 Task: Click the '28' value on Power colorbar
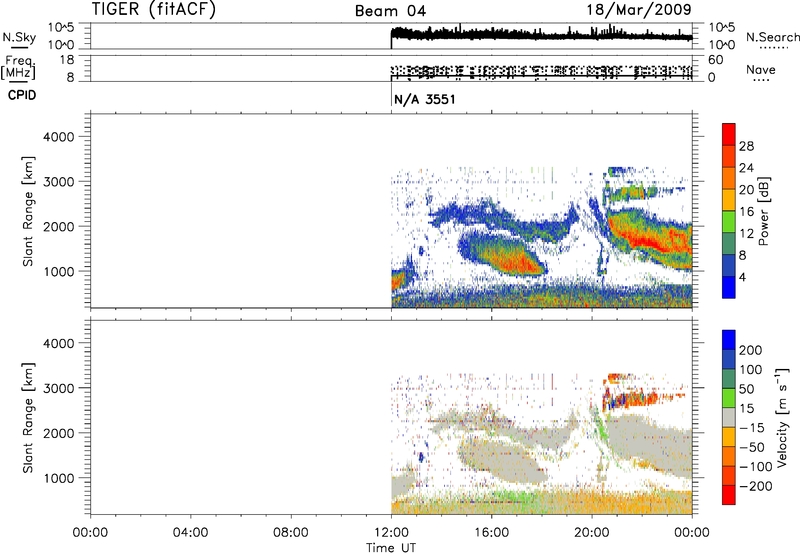pyautogui.click(x=746, y=146)
